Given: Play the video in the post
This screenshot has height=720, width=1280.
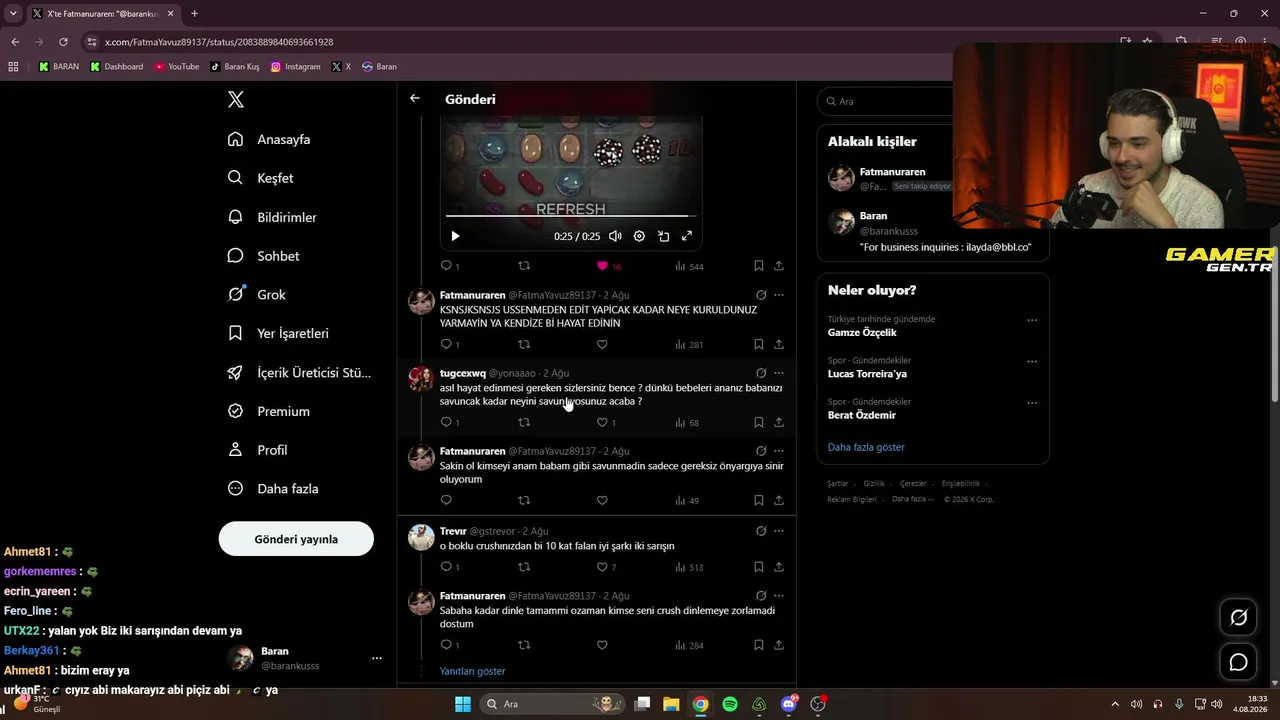Looking at the screenshot, I should click(455, 236).
